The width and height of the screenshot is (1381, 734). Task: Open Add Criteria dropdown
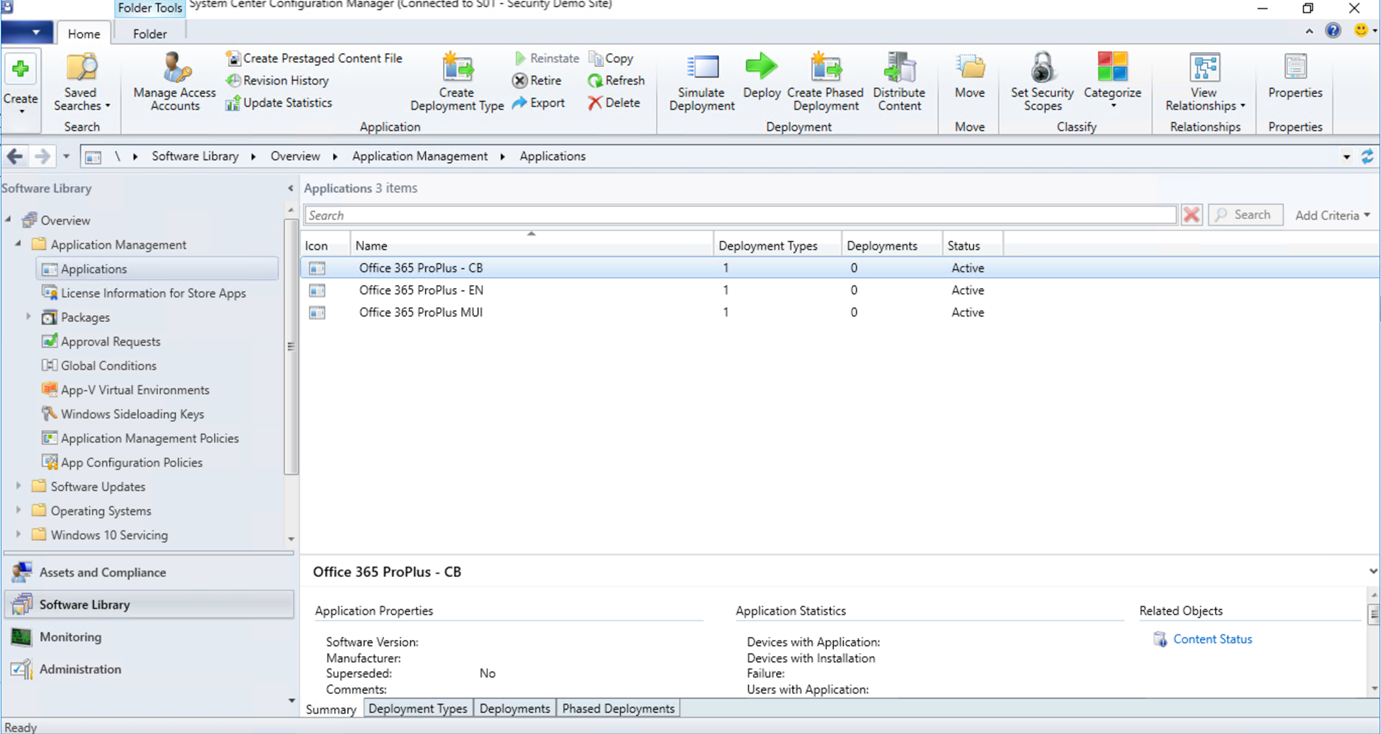click(1333, 215)
